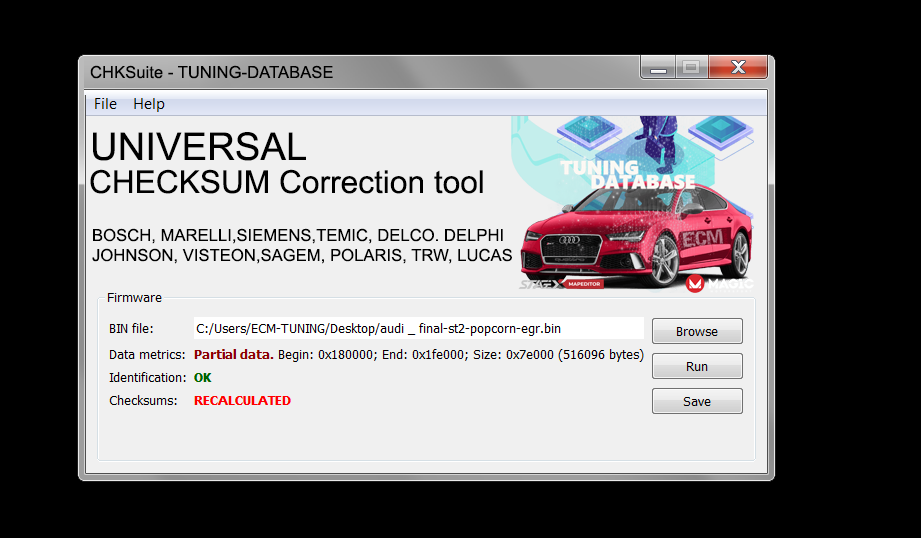This screenshot has width=921, height=538.
Task: Click the Browse button
Action: tap(697, 331)
